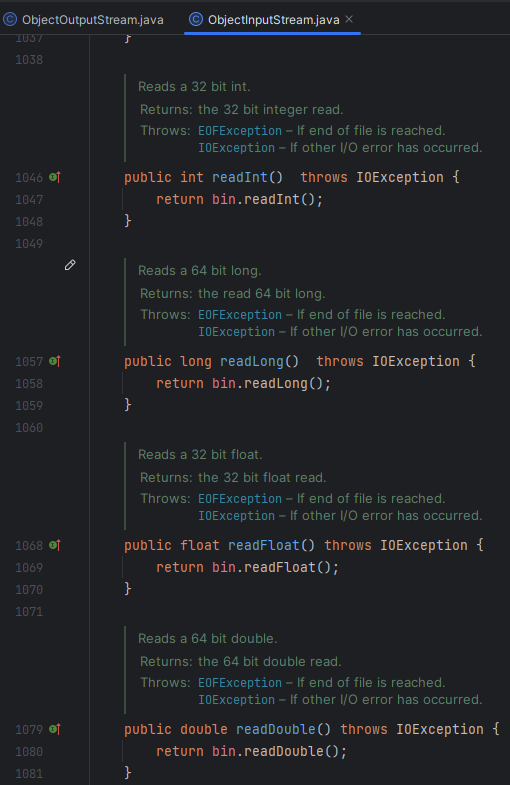Follow EOFException link in readLong docs
Screen dimensions: 510x785
[x=240, y=315]
